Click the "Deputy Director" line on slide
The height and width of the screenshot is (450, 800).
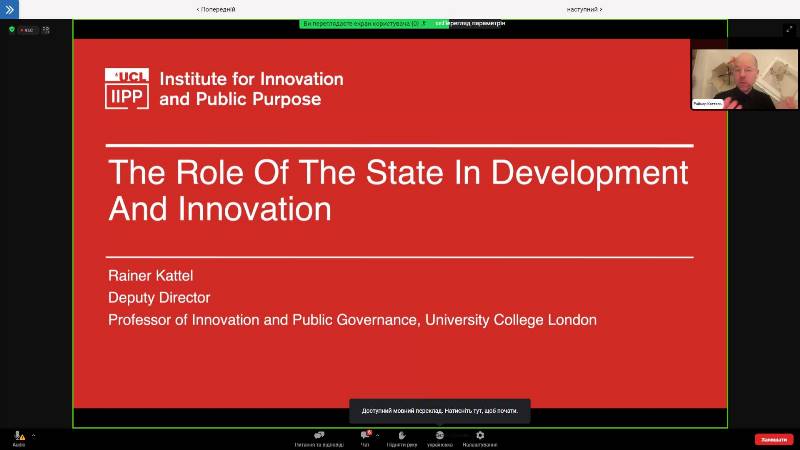[159, 297]
